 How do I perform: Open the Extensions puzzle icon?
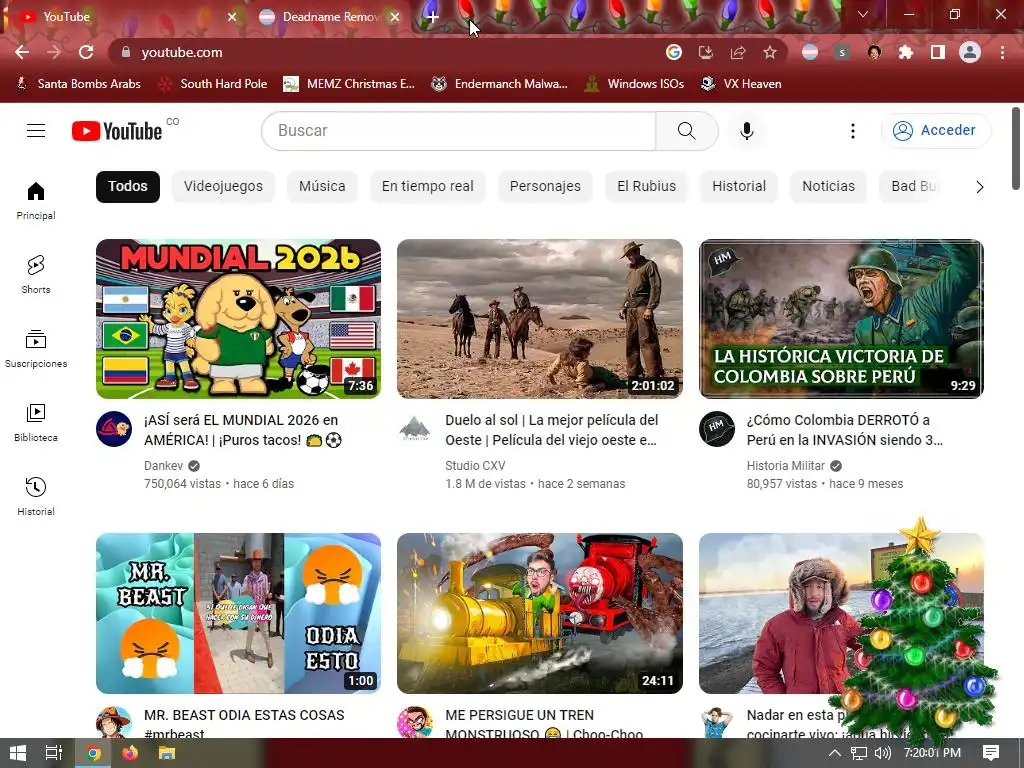(x=906, y=52)
